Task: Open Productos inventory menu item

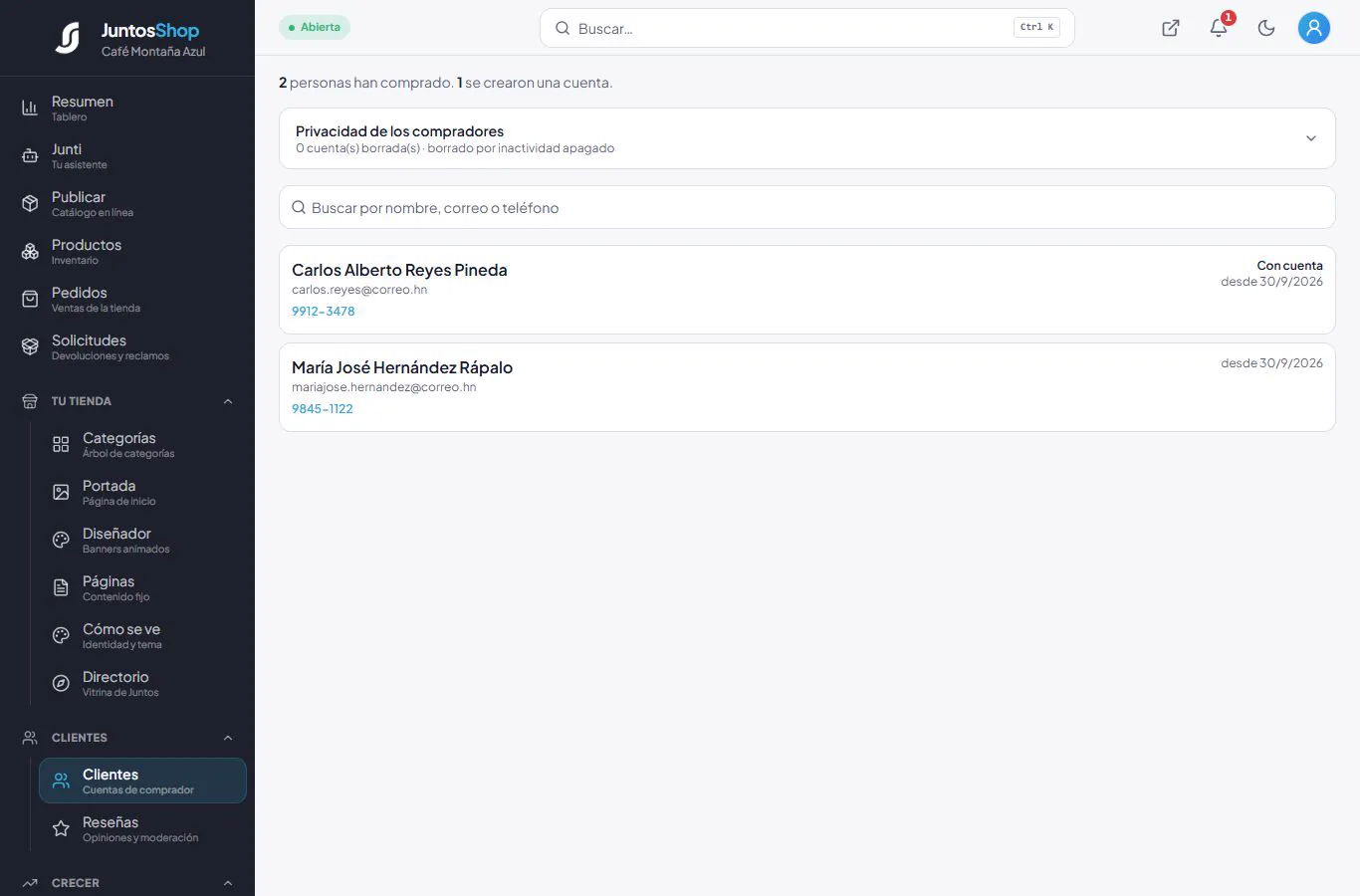Action: point(127,251)
